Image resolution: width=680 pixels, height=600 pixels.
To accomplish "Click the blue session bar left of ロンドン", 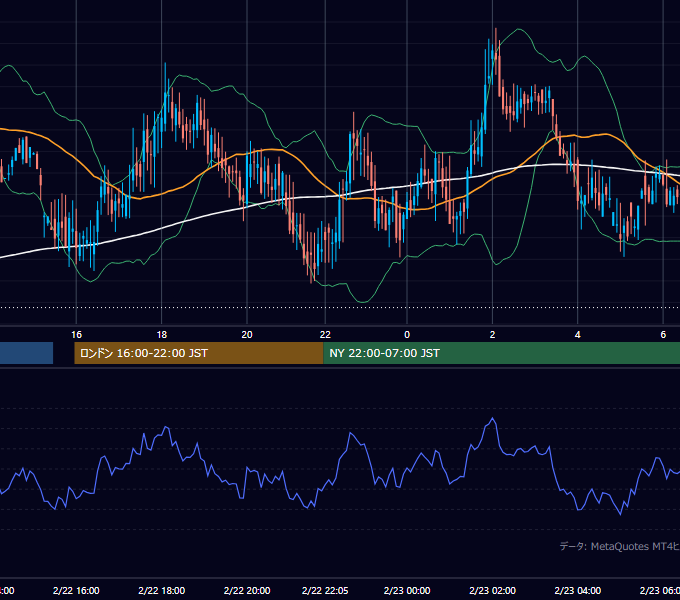I will tap(26, 353).
